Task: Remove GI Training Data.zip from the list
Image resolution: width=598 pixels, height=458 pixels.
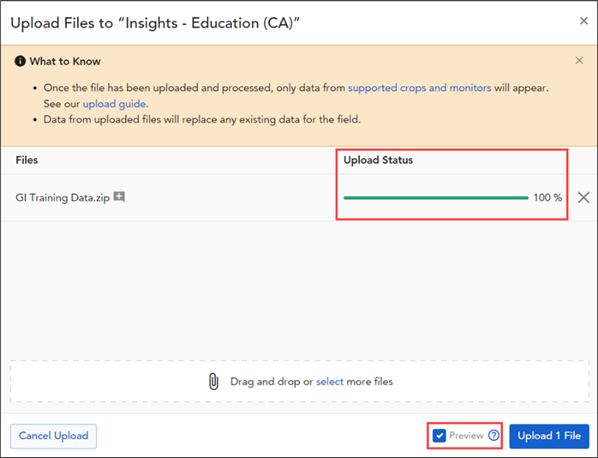Action: [x=583, y=198]
